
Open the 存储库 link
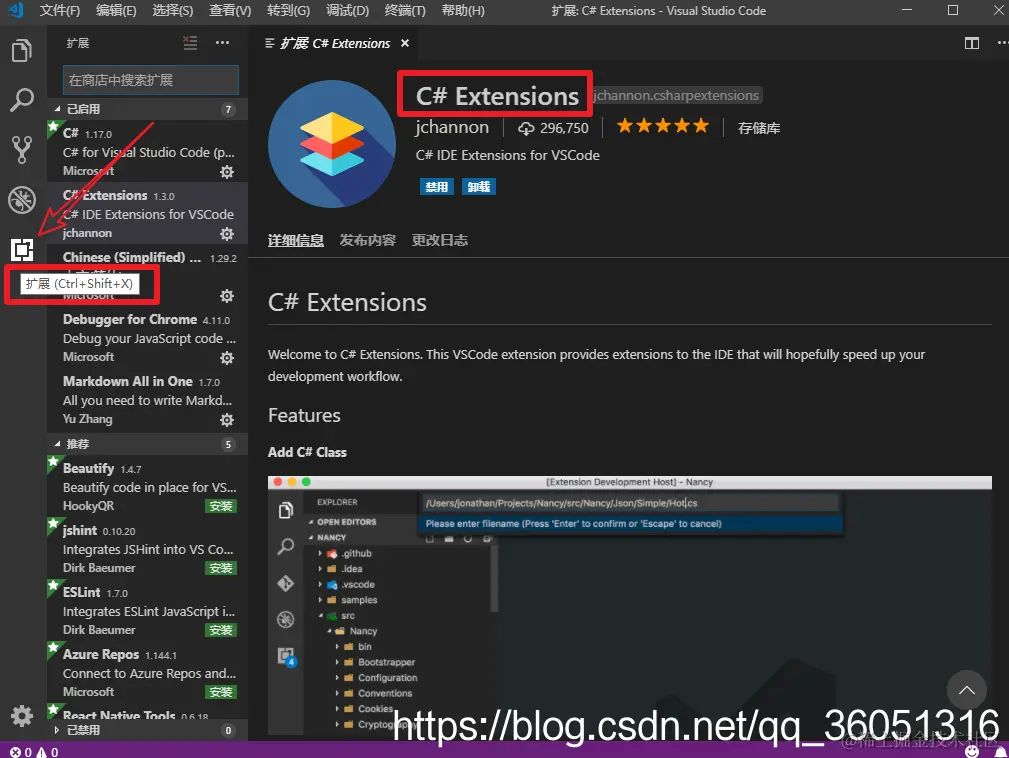tap(759, 128)
